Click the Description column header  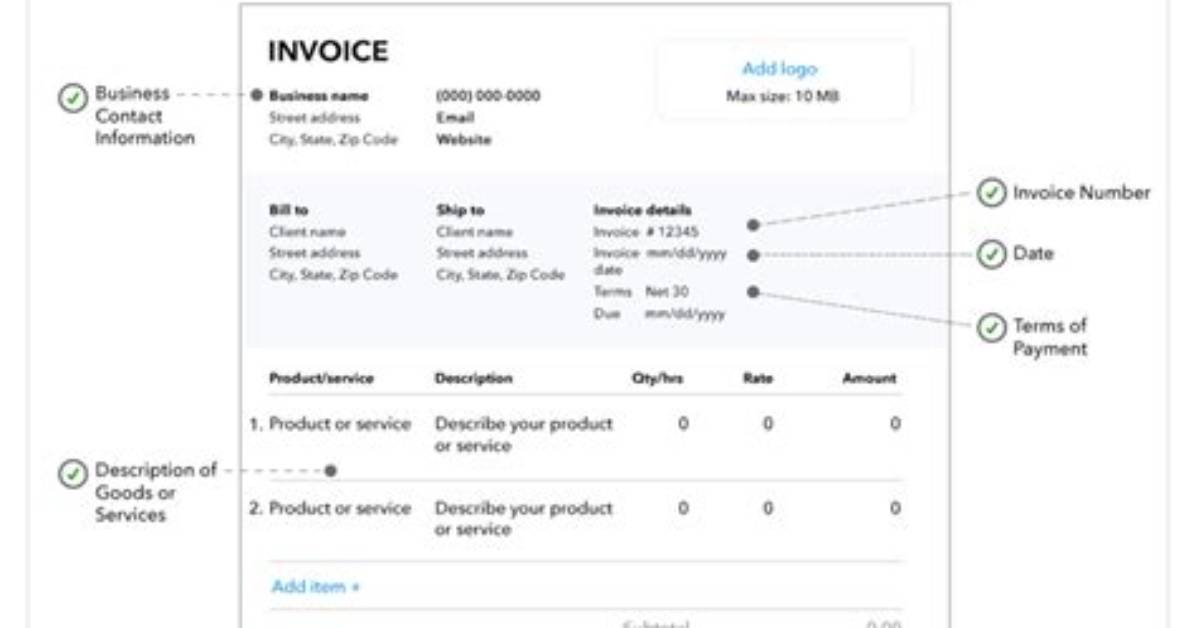coord(474,378)
